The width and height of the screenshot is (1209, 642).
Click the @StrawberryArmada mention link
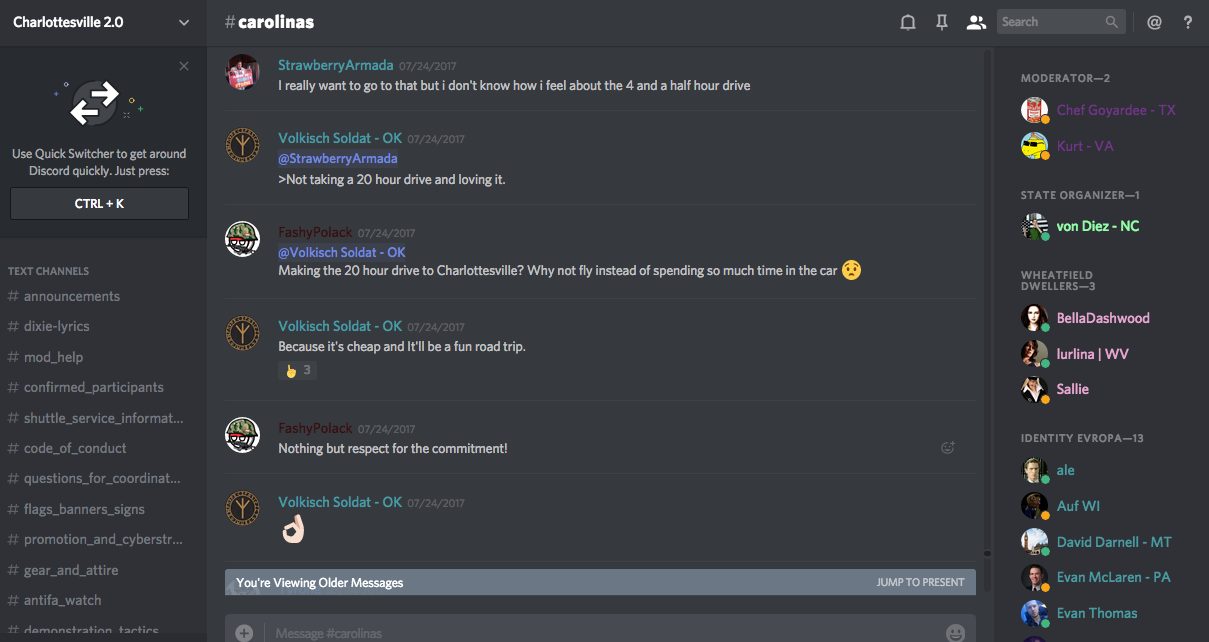tap(338, 159)
